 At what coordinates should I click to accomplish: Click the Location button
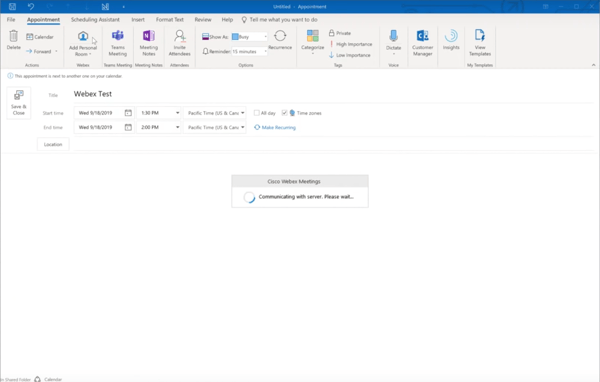53,144
